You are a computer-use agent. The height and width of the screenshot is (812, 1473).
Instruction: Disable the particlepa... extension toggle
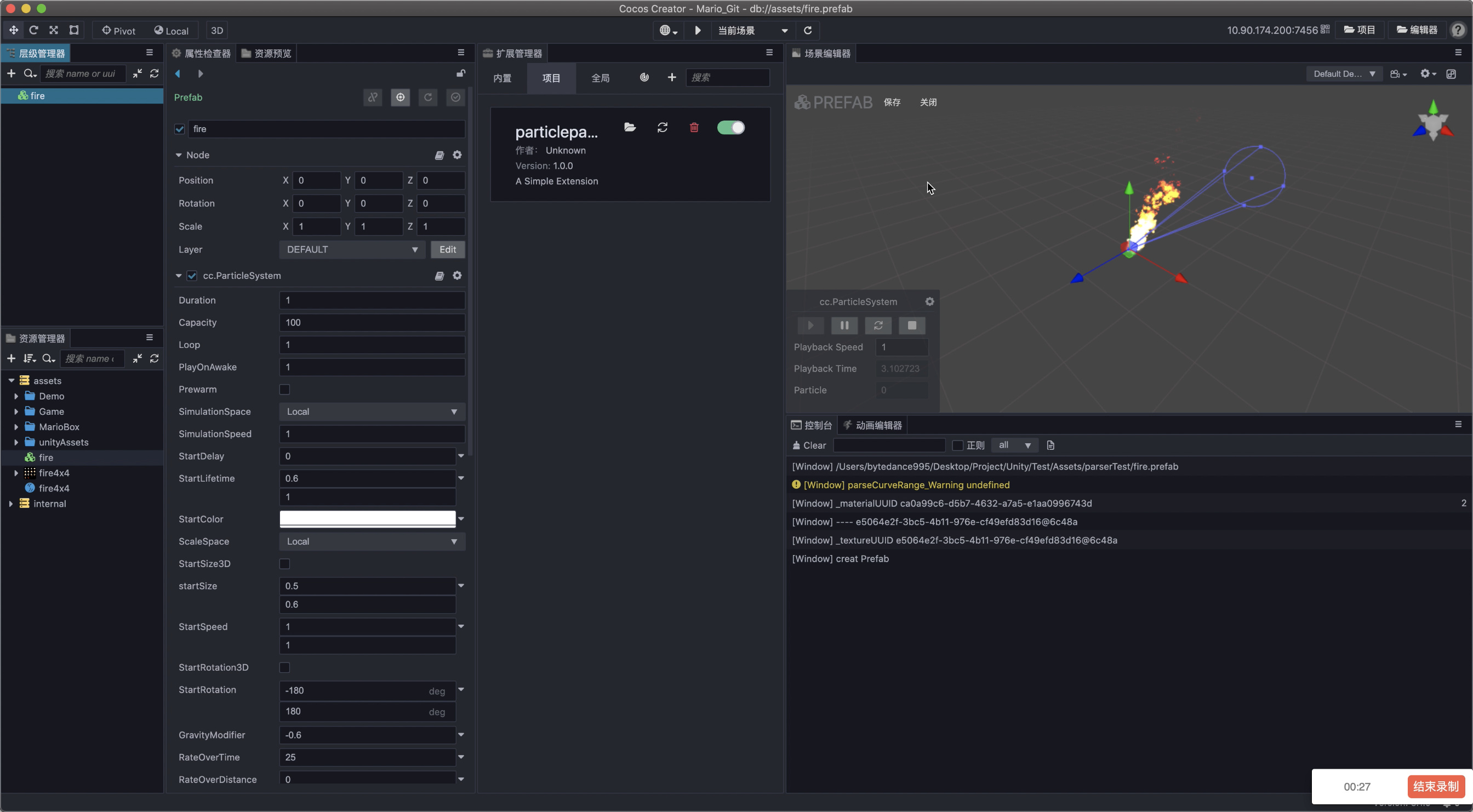click(x=731, y=128)
